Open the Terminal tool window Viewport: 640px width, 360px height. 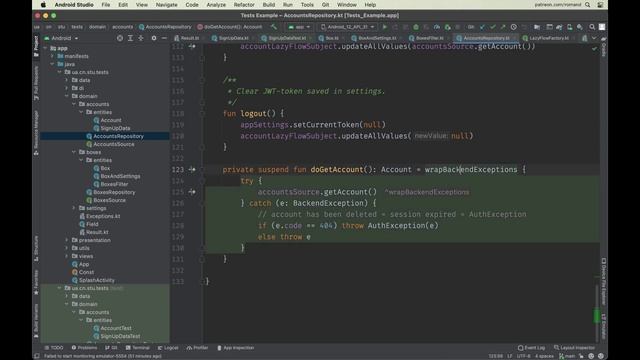coord(138,348)
